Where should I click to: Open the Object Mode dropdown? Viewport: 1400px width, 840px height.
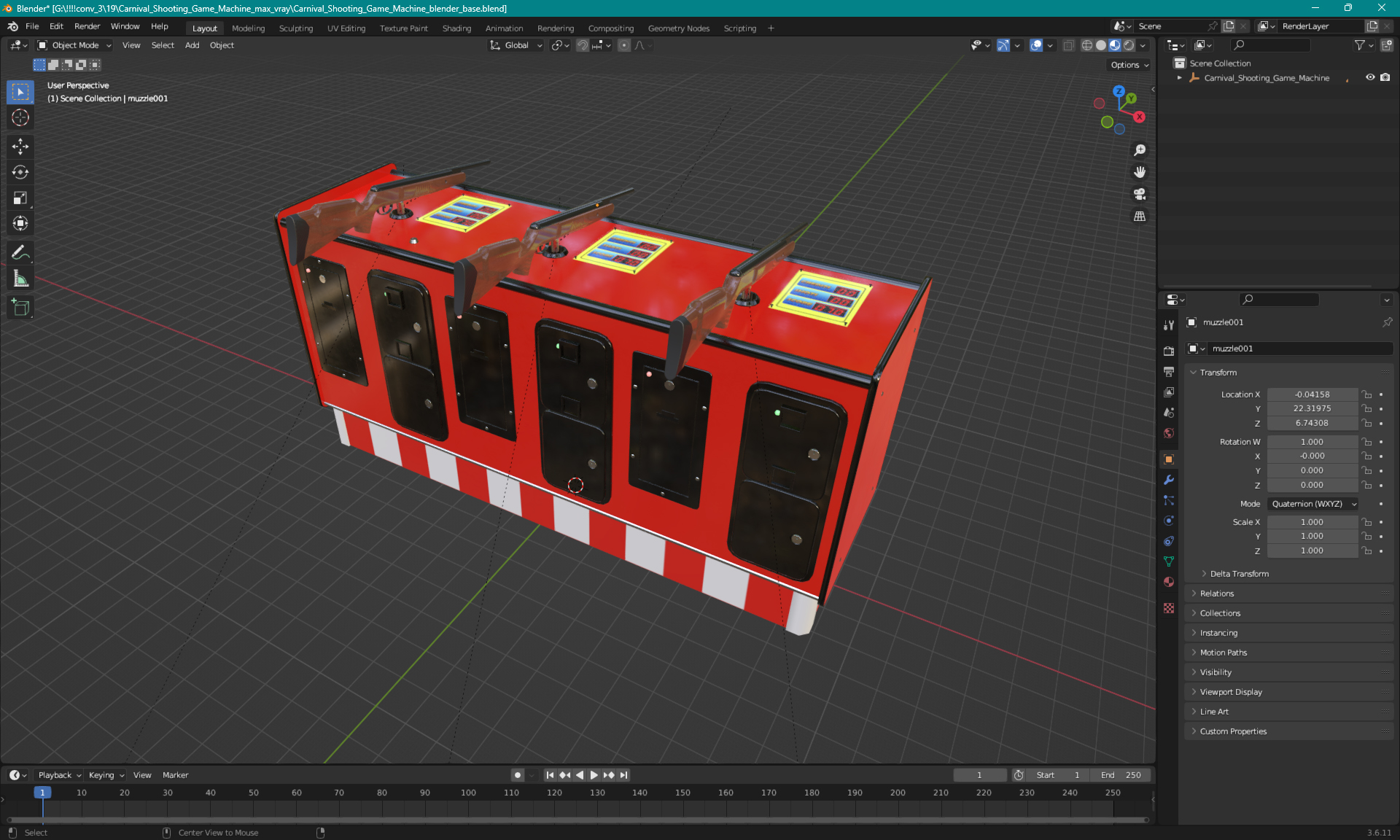74,45
